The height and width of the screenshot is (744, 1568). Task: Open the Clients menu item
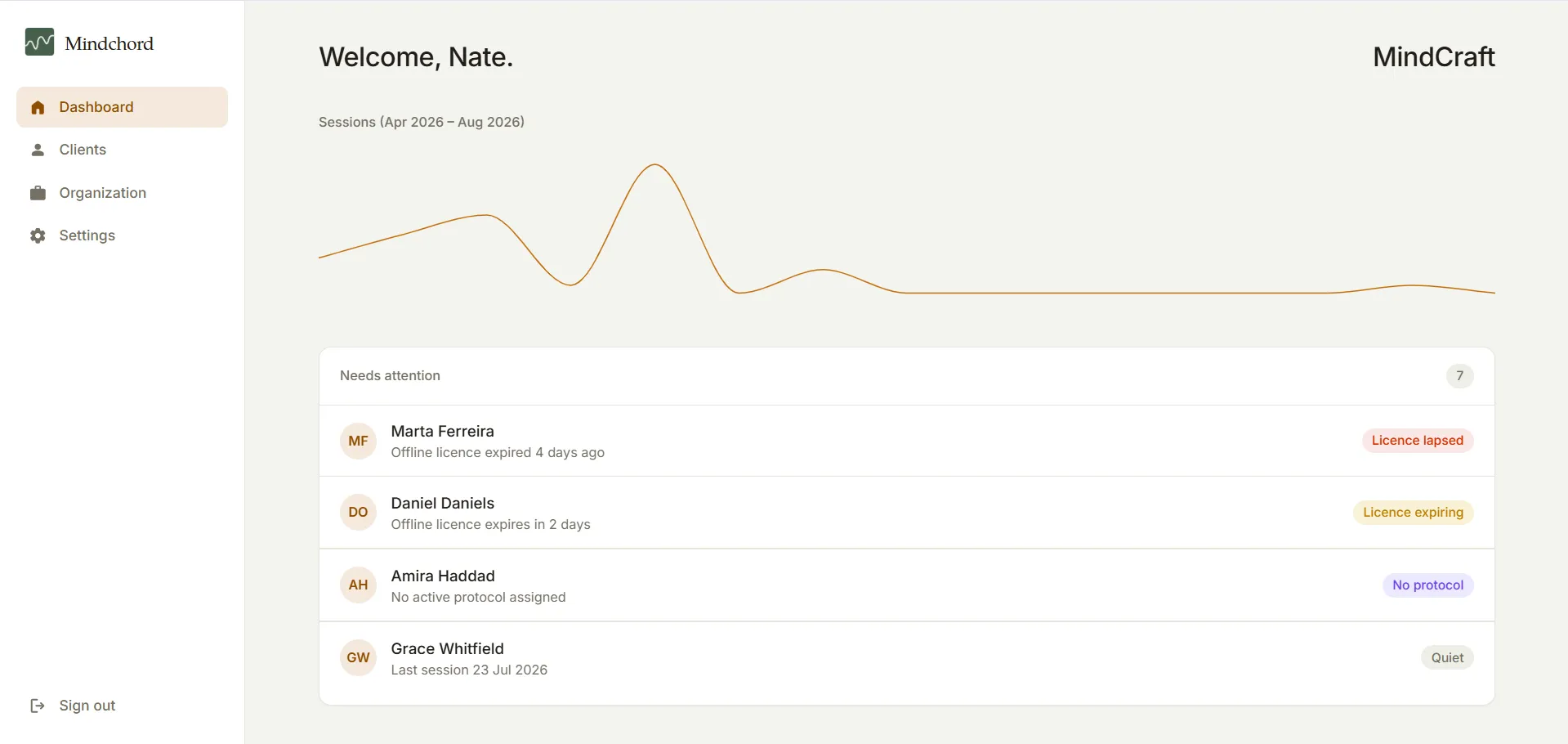[122, 150]
